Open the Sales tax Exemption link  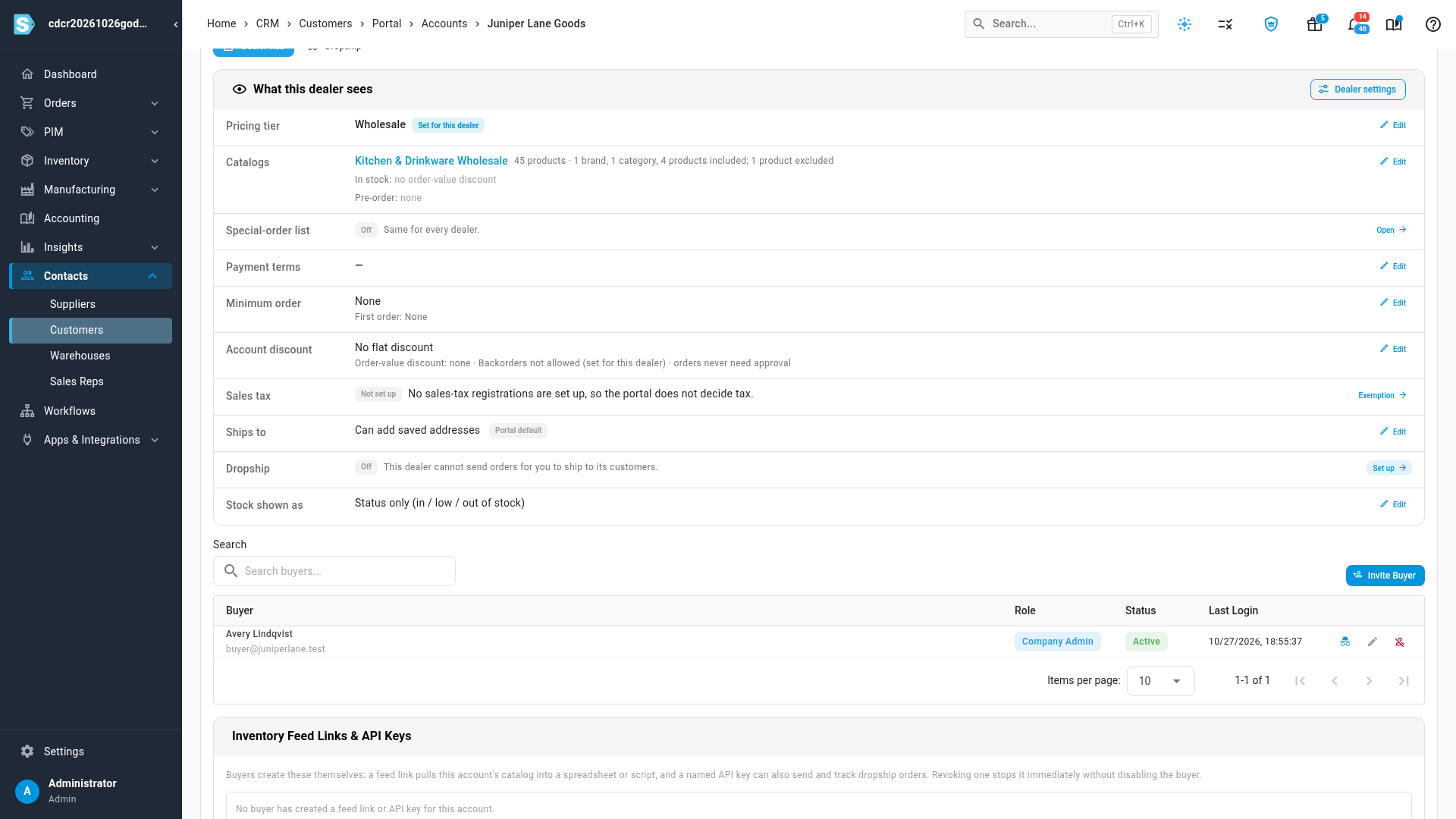pos(1382,395)
